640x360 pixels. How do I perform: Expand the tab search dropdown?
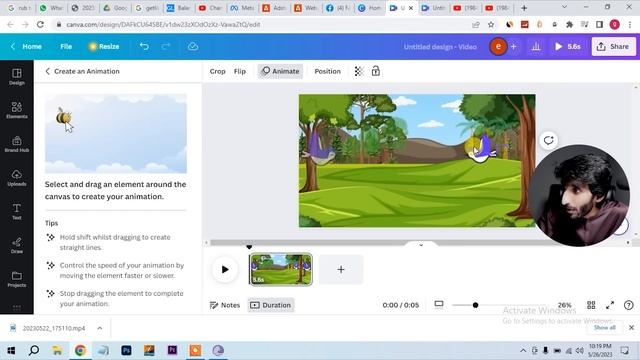click(564, 7)
